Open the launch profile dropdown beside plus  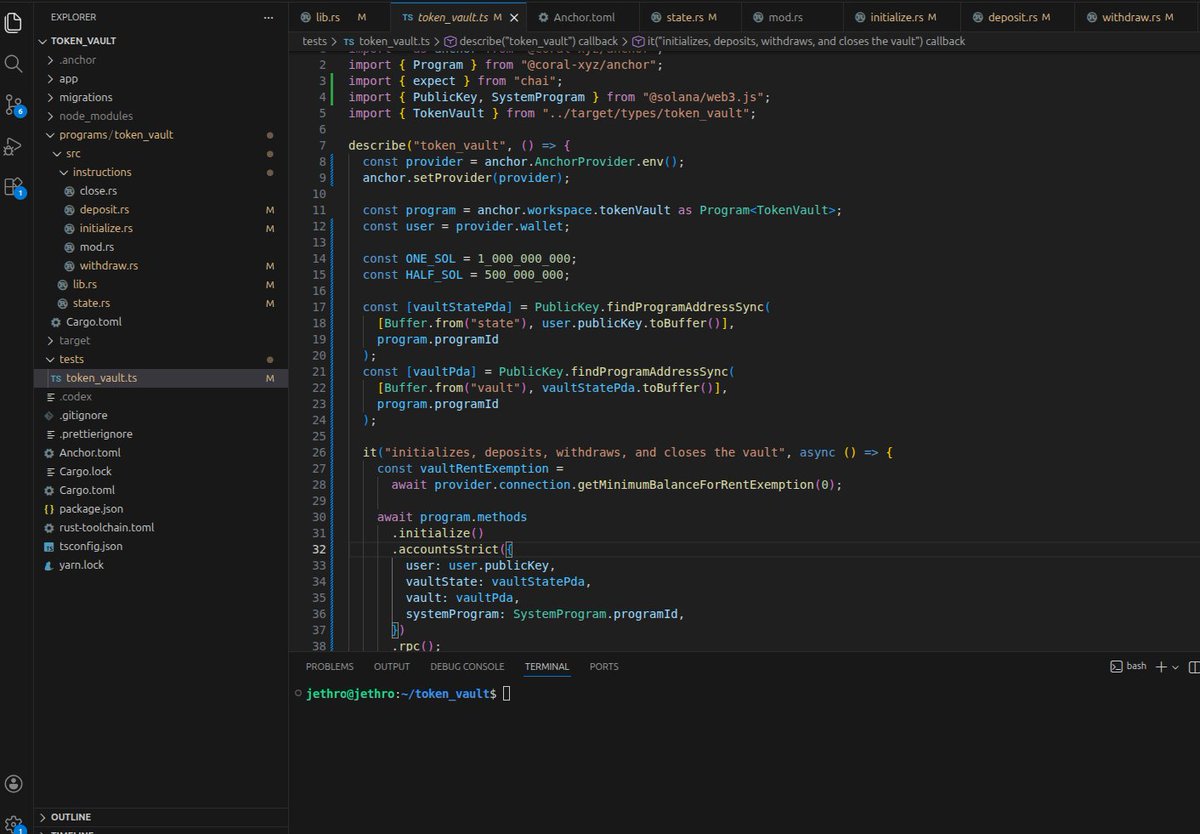1175,667
